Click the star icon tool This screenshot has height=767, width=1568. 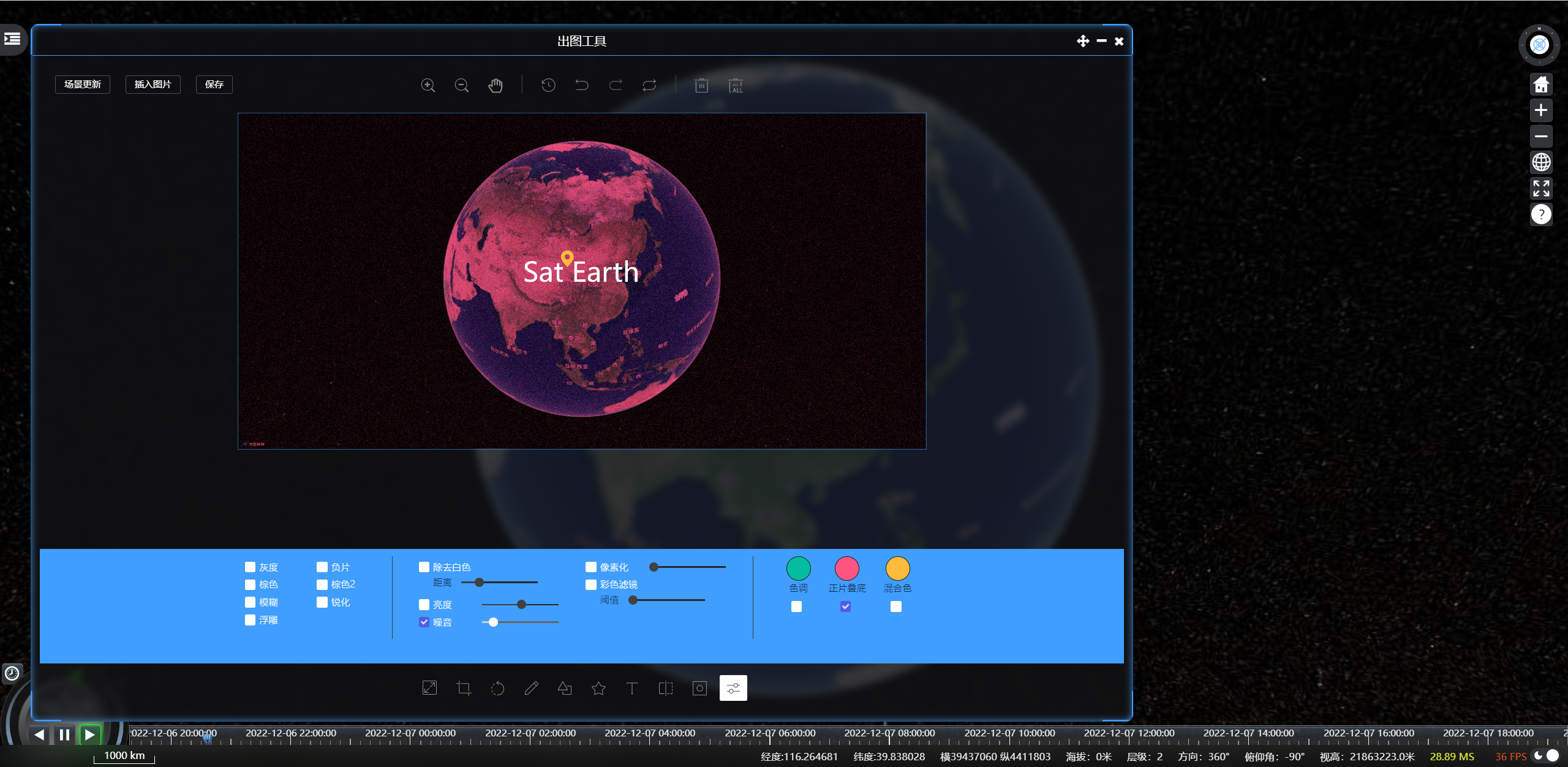point(598,688)
